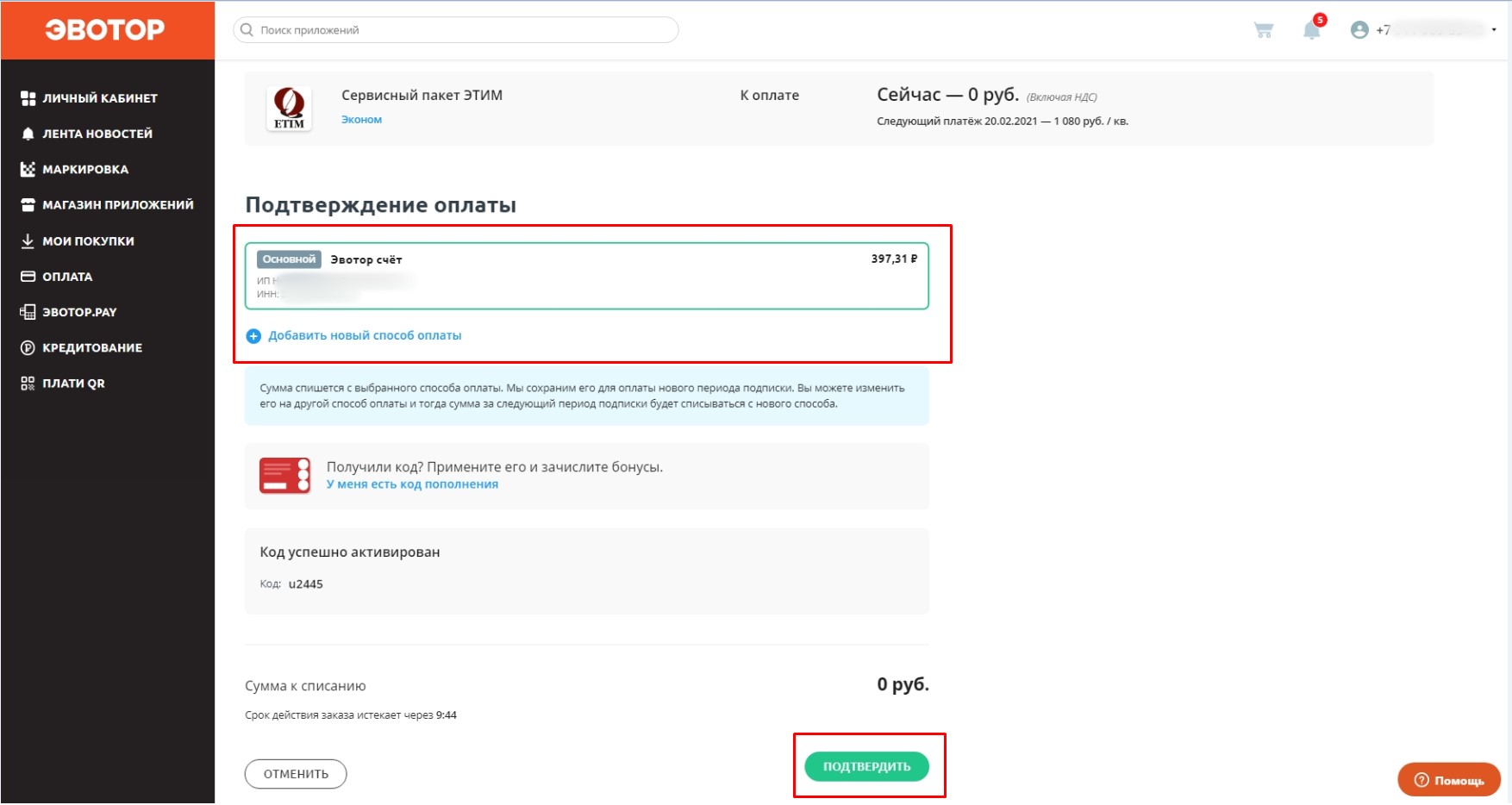Click the Эвотор logo
This screenshot has width=1512, height=805.
click(x=104, y=30)
